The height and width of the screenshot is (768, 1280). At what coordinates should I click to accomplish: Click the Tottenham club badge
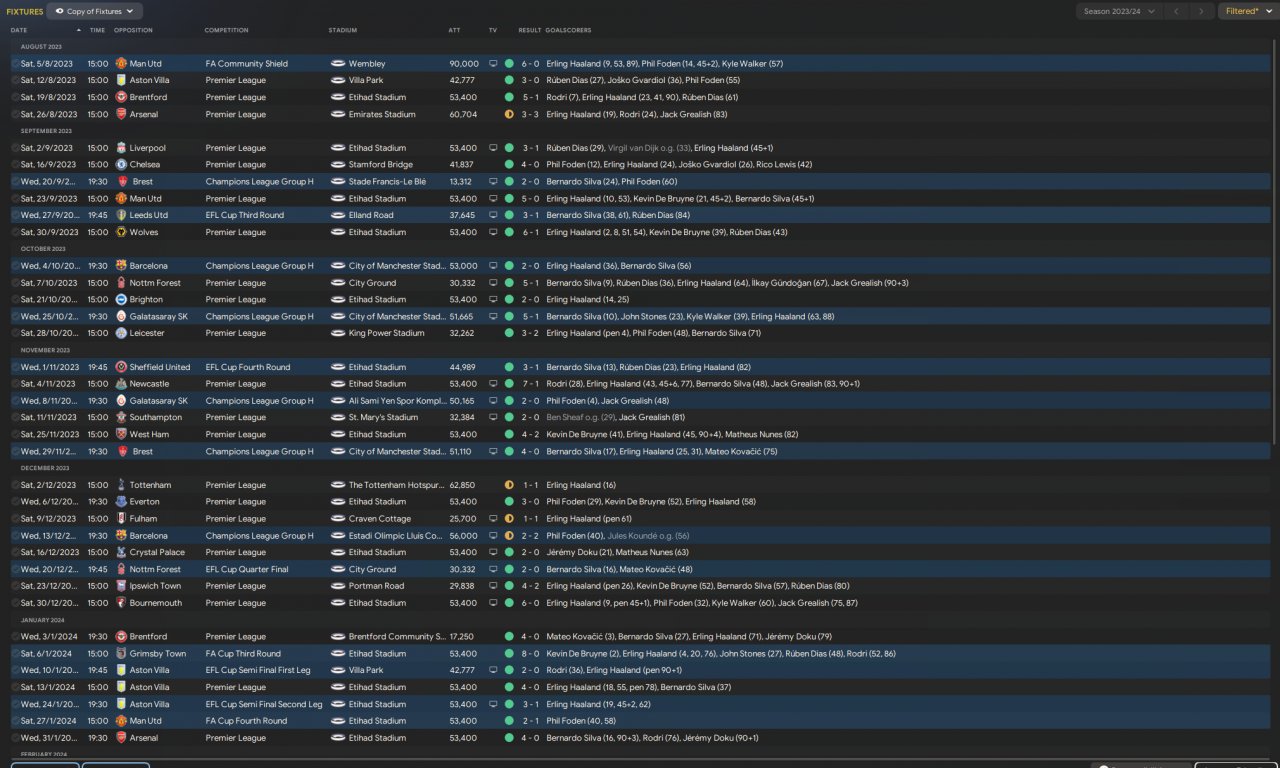point(121,485)
